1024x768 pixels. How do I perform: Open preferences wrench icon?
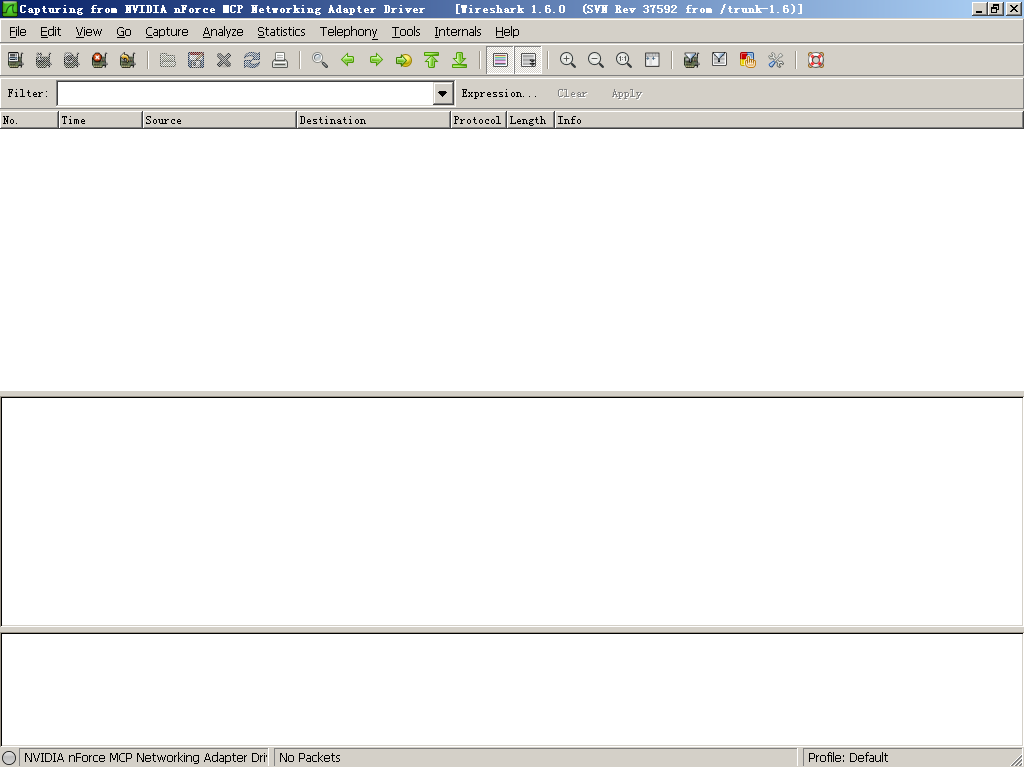click(x=776, y=60)
